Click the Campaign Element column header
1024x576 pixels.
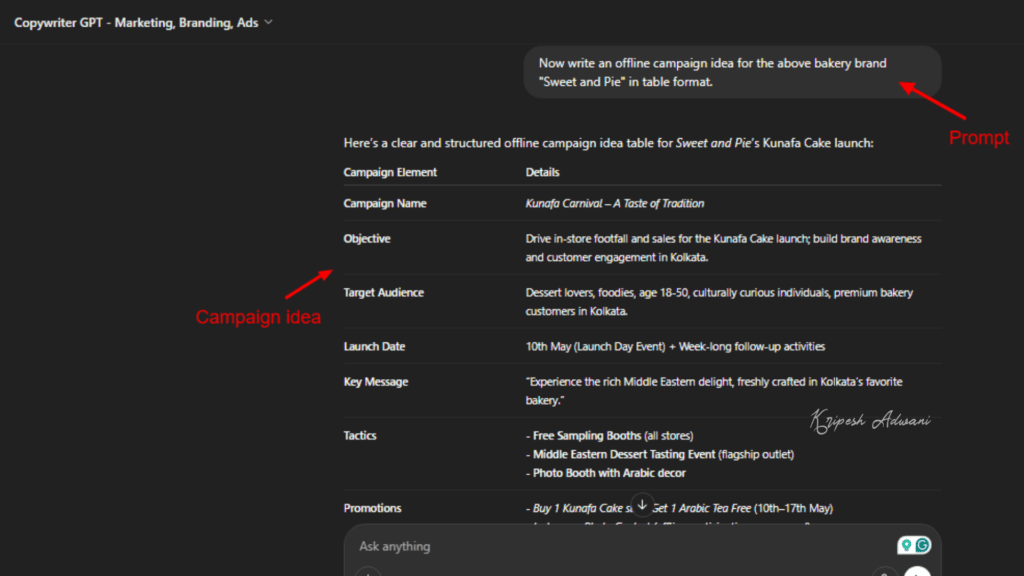tap(392, 172)
